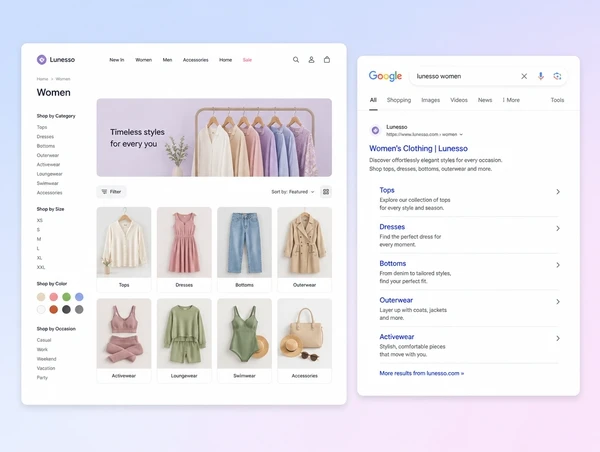
Task: Open the Dresses product category thumbnail
Action: [x=184, y=242]
